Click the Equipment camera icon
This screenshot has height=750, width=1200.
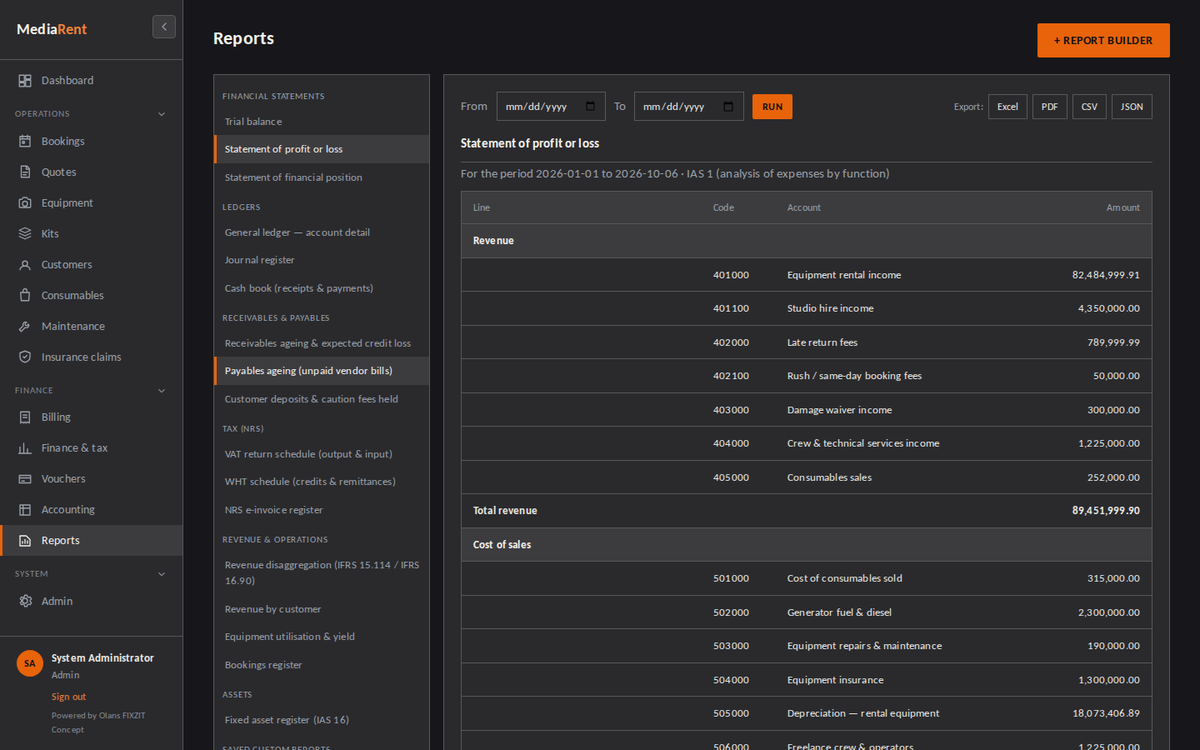[x=25, y=203]
